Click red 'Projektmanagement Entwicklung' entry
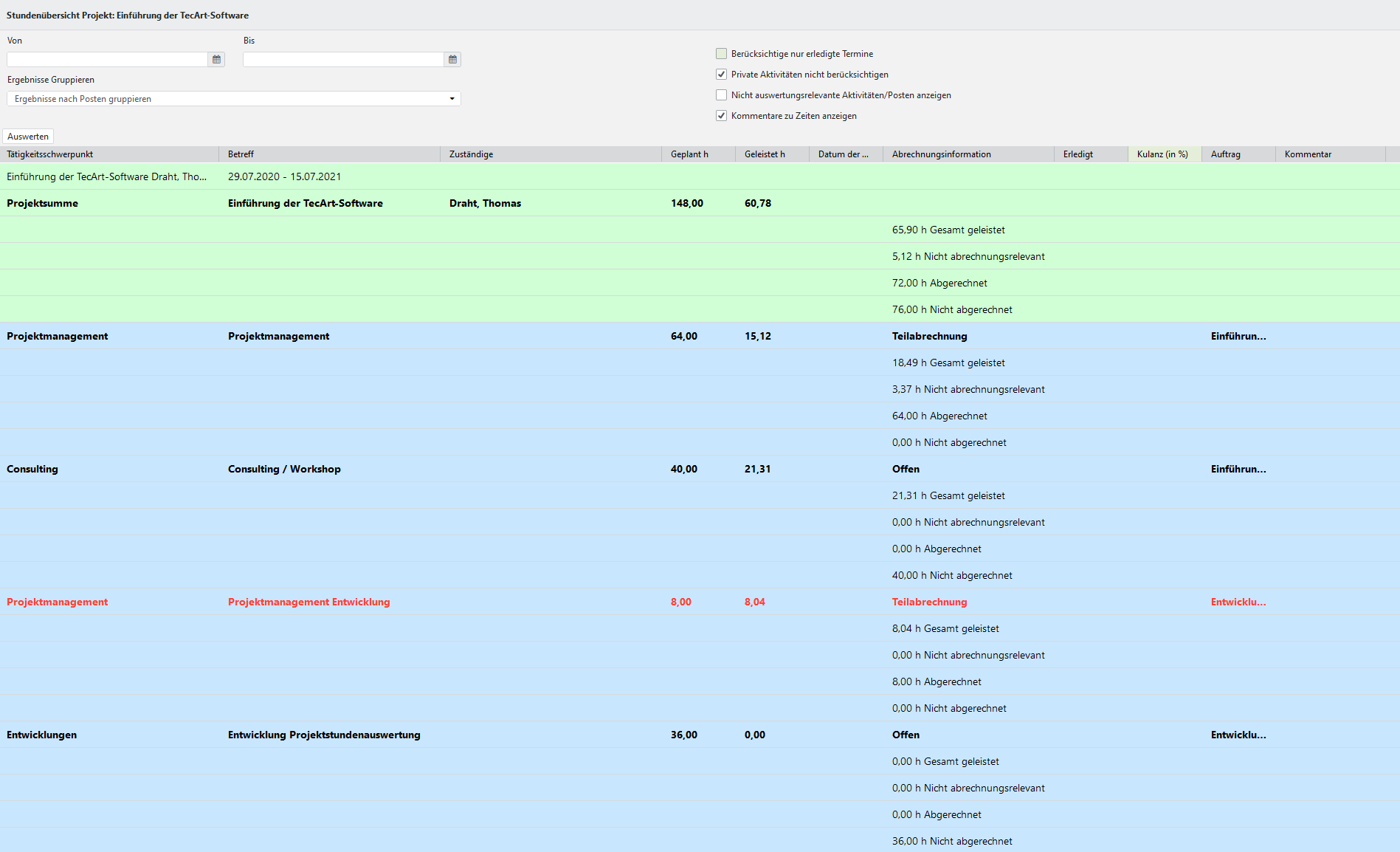Screen dimensions: 1400x852 pos(308,602)
